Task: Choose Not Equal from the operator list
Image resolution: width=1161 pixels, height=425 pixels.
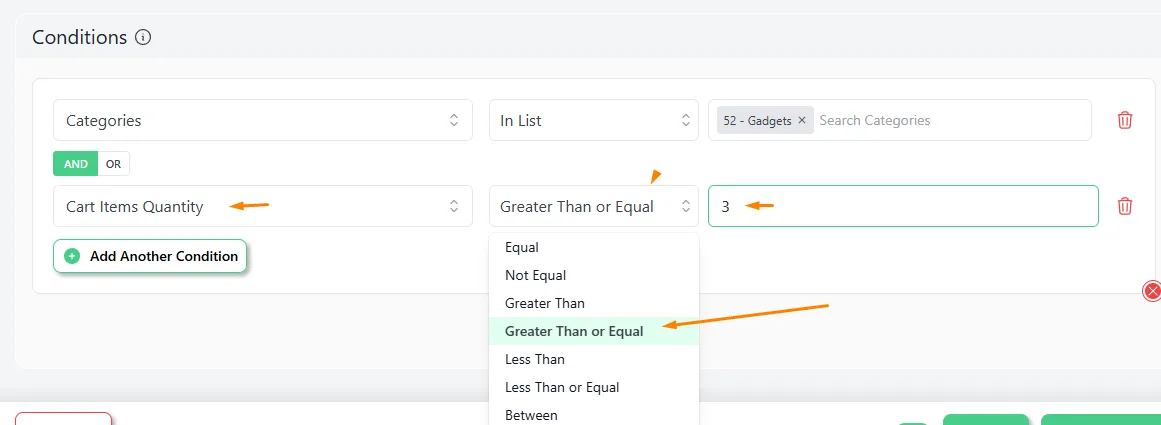Action: 594,275
